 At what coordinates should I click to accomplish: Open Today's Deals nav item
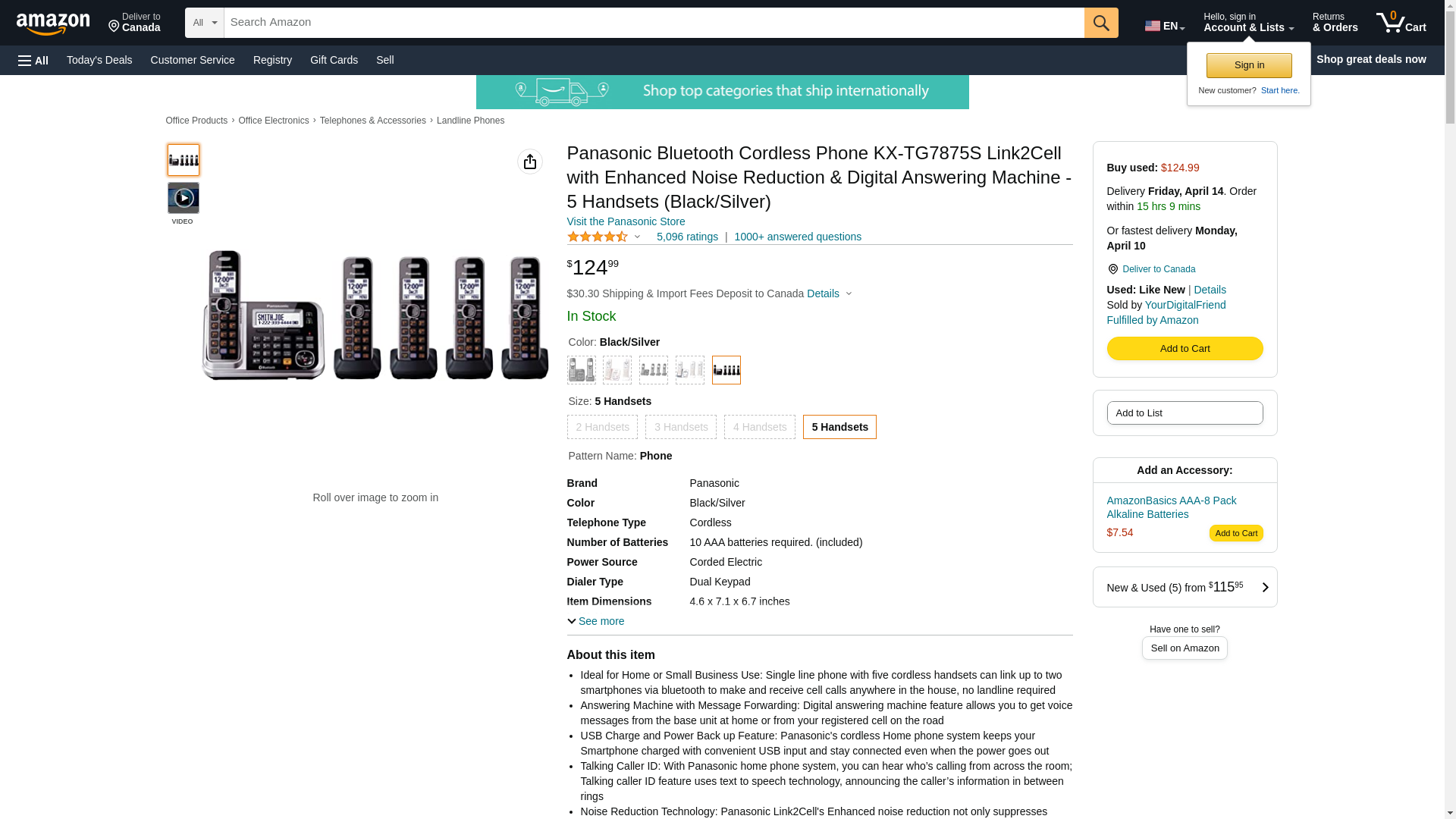click(x=99, y=60)
